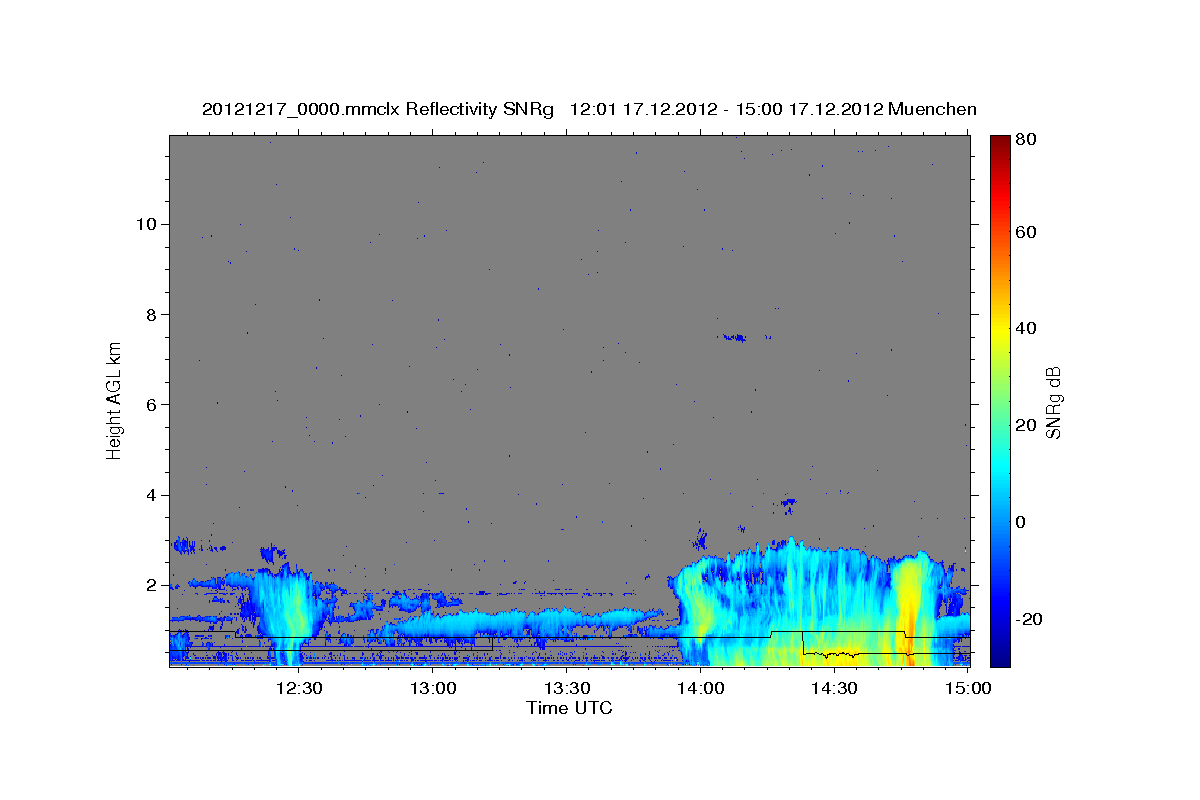Click the 14:00 time axis label

coord(700,688)
